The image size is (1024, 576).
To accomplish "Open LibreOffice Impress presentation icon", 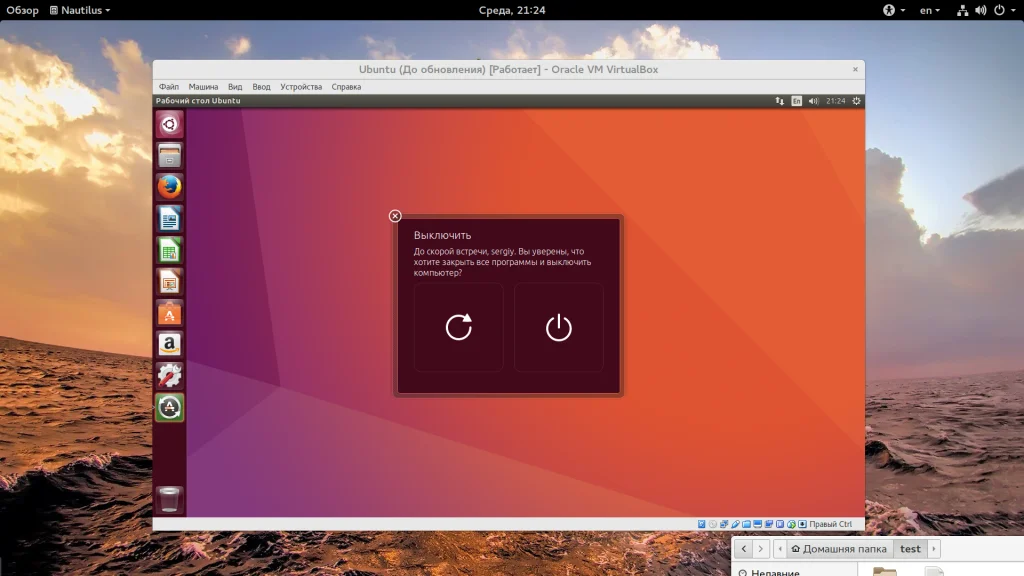I will (x=170, y=282).
